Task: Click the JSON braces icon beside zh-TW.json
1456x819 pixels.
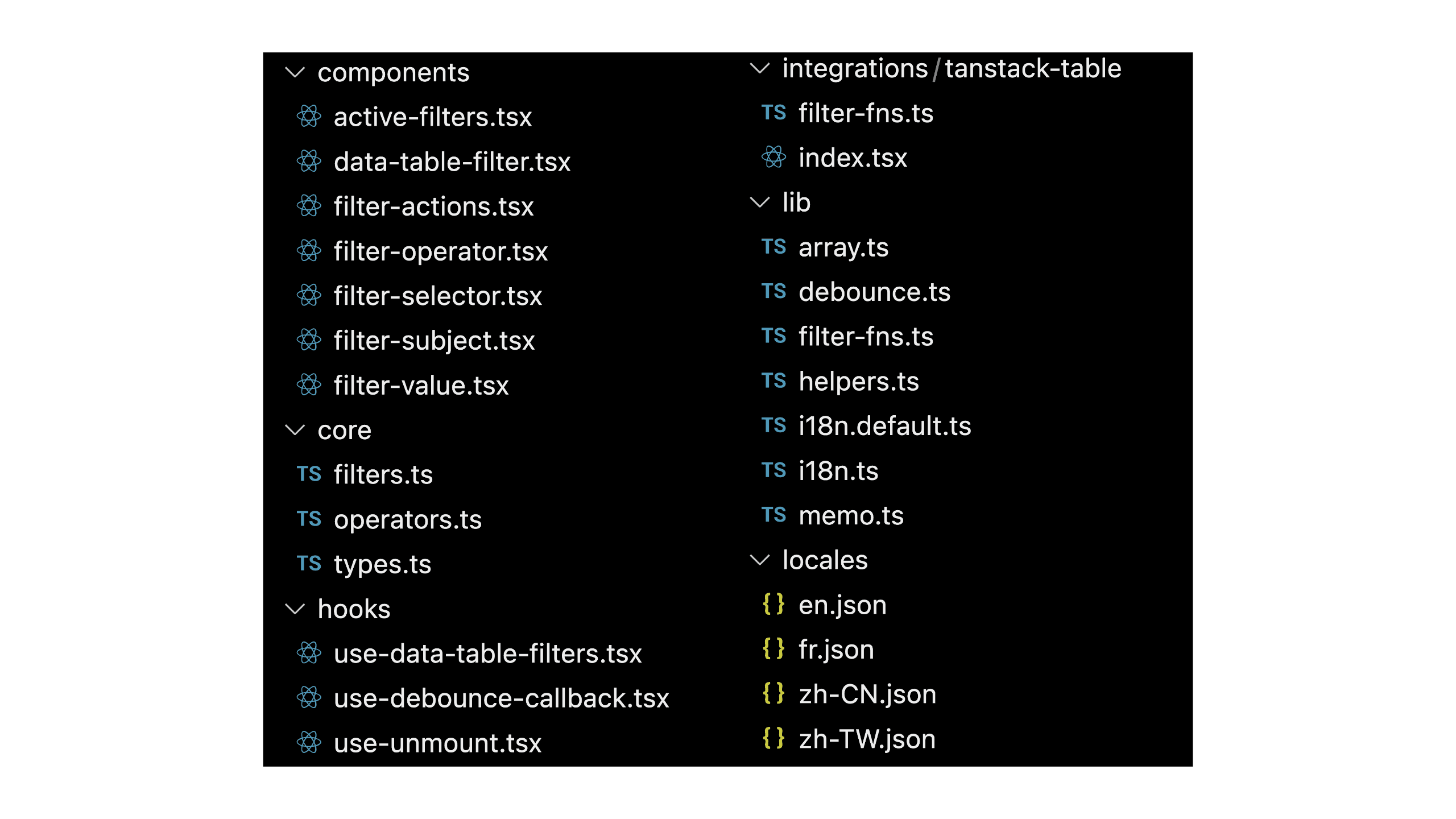Action: (773, 738)
